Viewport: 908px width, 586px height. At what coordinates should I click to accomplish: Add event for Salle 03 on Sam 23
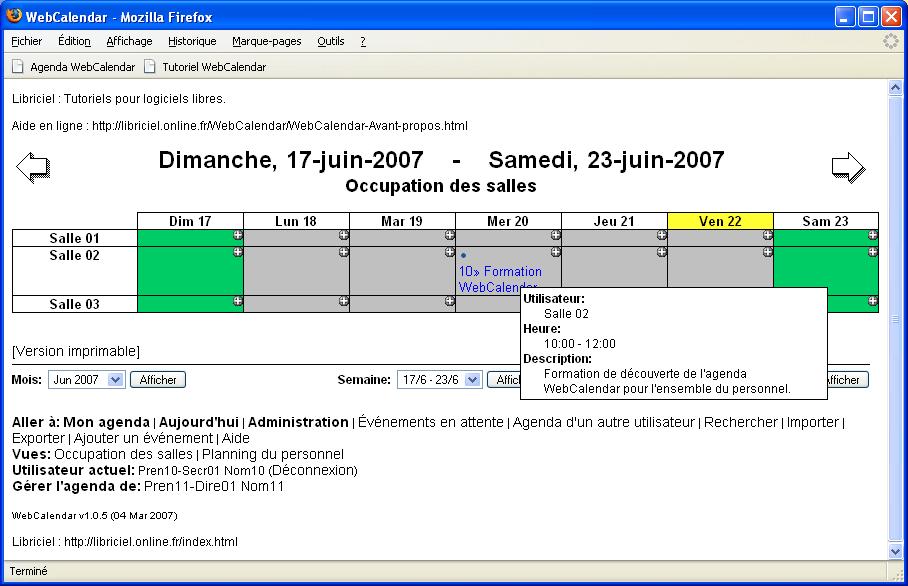tap(873, 301)
